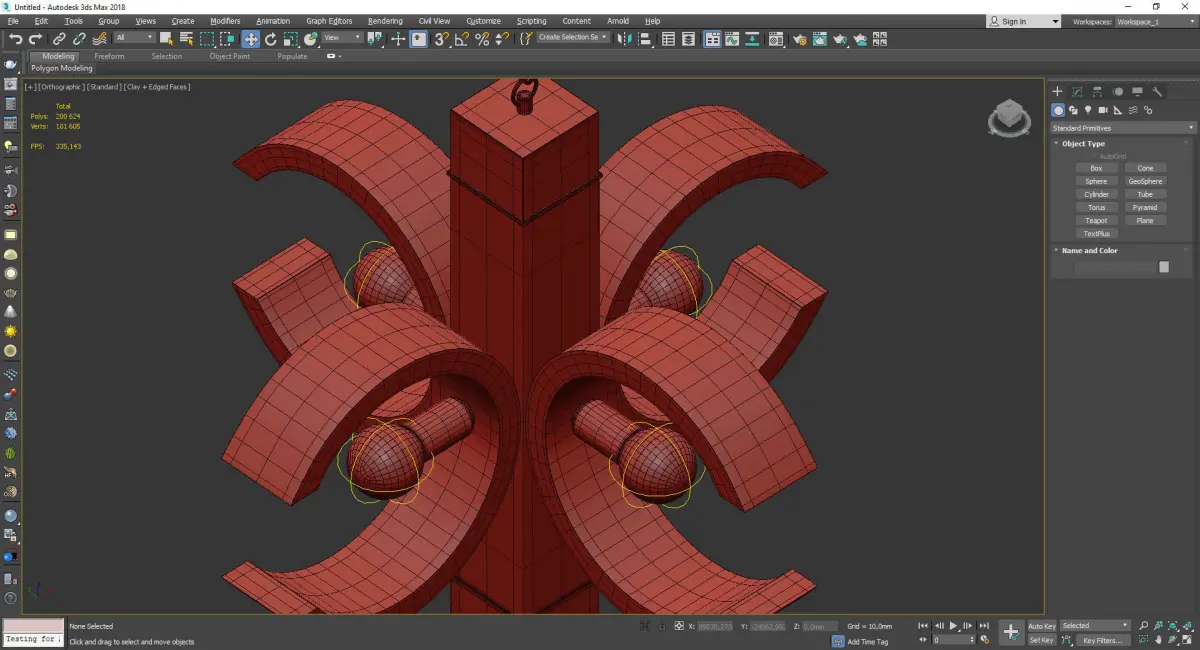Screen dimensions: 1200x650
Task: Collapse the Object Type rollout
Action: click(x=1083, y=144)
